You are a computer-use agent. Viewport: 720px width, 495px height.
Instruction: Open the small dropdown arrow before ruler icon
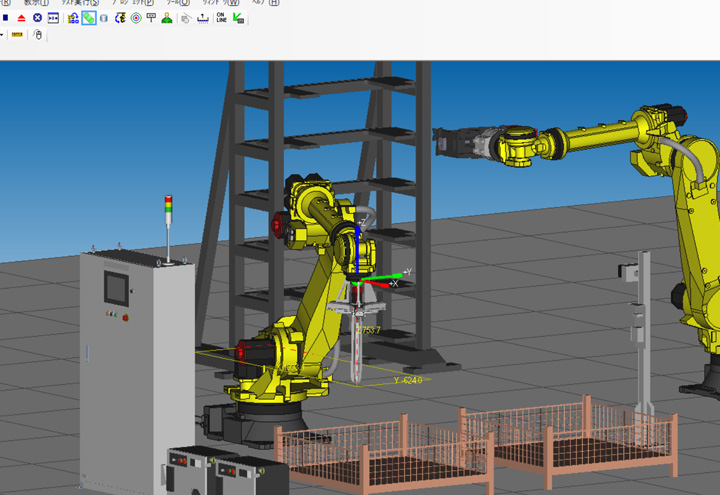point(2,35)
